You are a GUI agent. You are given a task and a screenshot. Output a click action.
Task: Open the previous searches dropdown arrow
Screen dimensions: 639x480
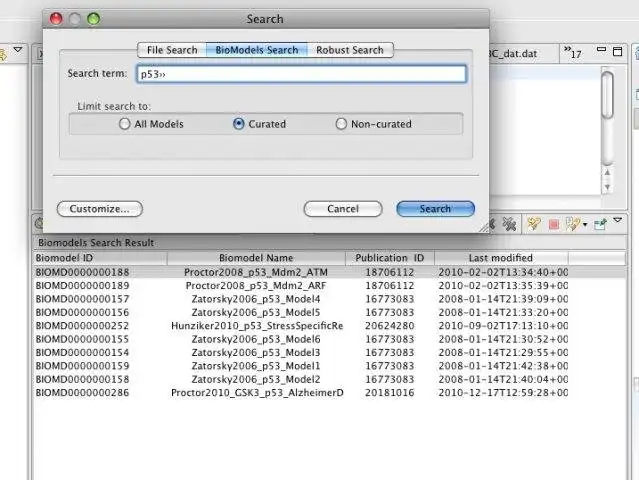(x=585, y=224)
